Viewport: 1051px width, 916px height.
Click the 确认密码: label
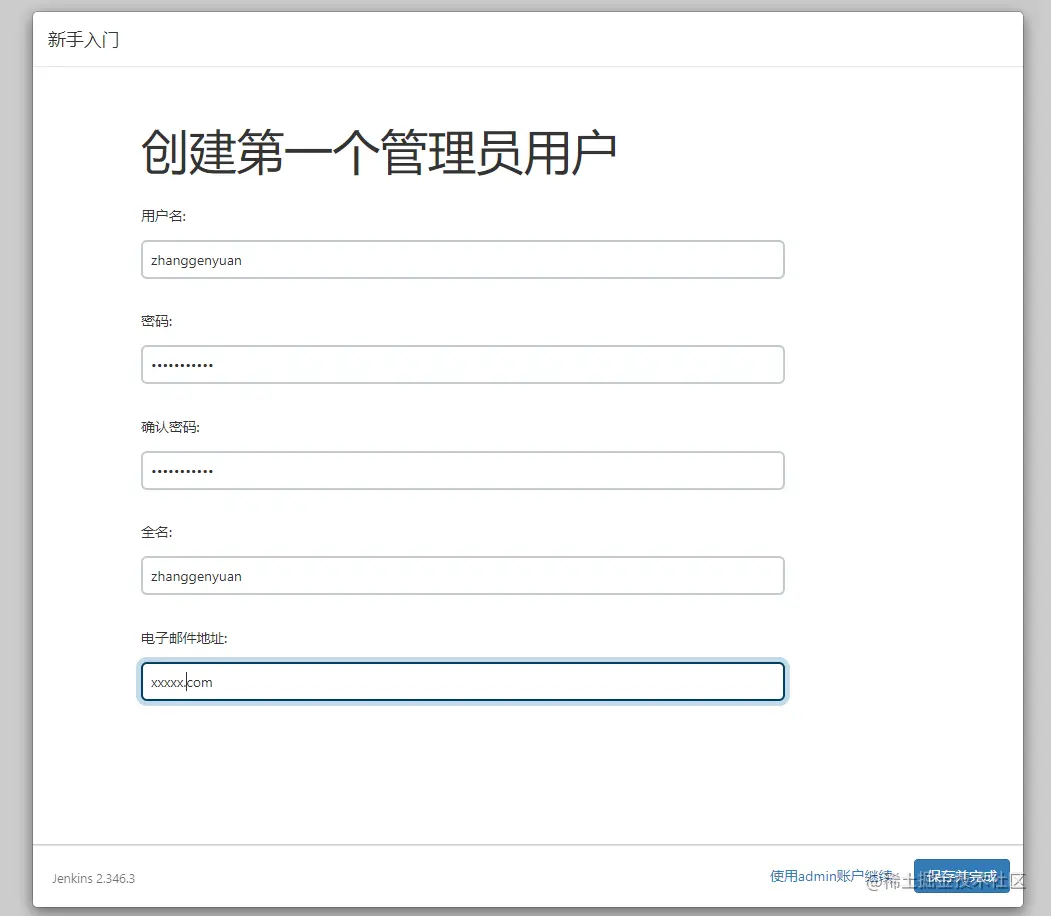[170, 427]
